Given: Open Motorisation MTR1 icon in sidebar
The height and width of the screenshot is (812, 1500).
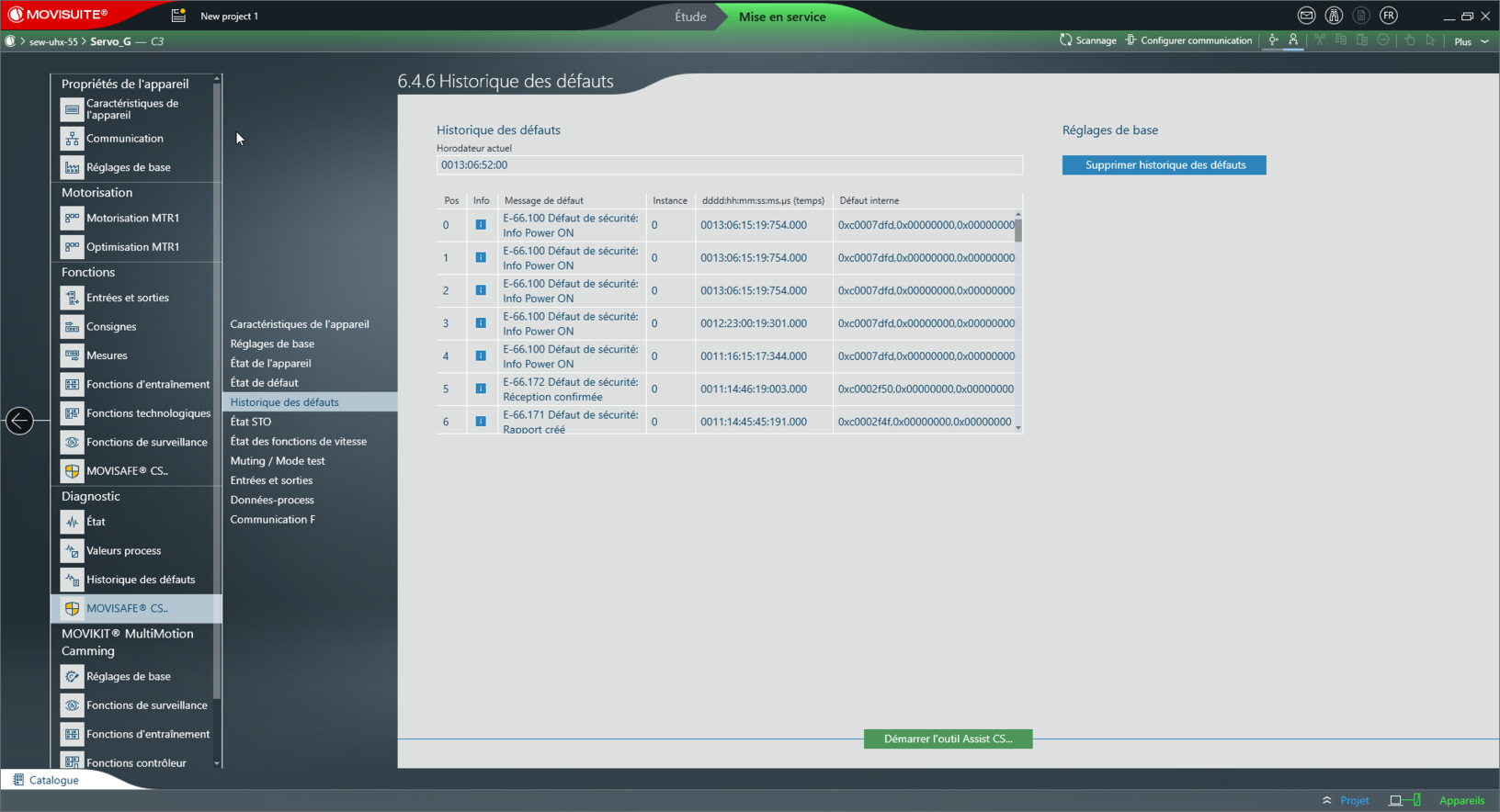Looking at the screenshot, I should [72, 218].
